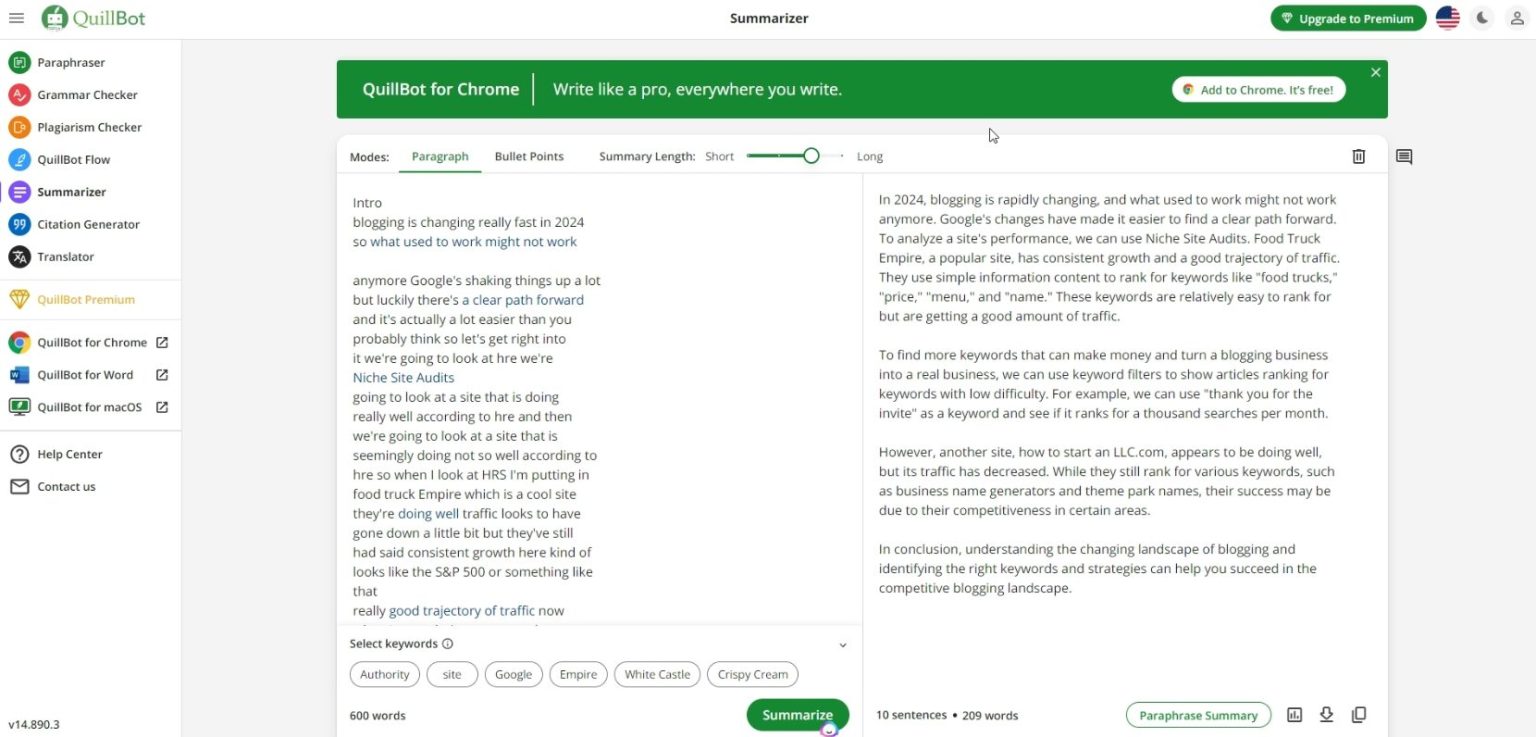Click the Summary Length slider handle
Screen dimensions: 1536x737
click(811, 156)
